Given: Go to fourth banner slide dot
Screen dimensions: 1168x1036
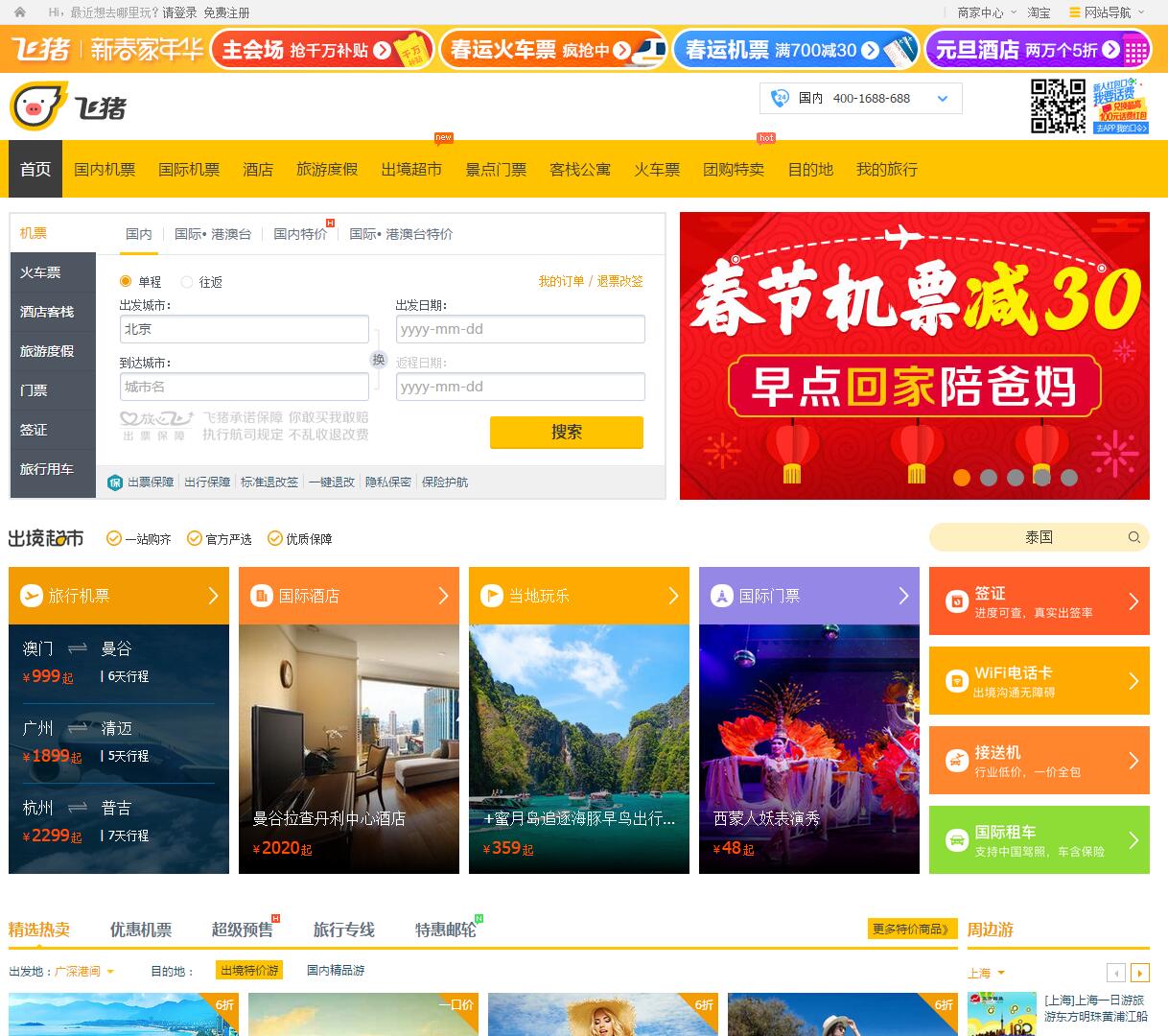Looking at the screenshot, I should coord(1042,477).
